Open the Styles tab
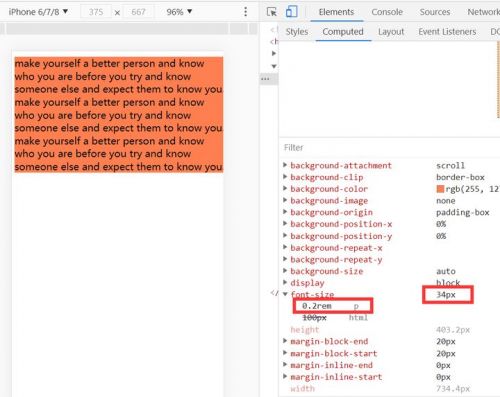The width and height of the screenshot is (500, 397). pos(297,32)
